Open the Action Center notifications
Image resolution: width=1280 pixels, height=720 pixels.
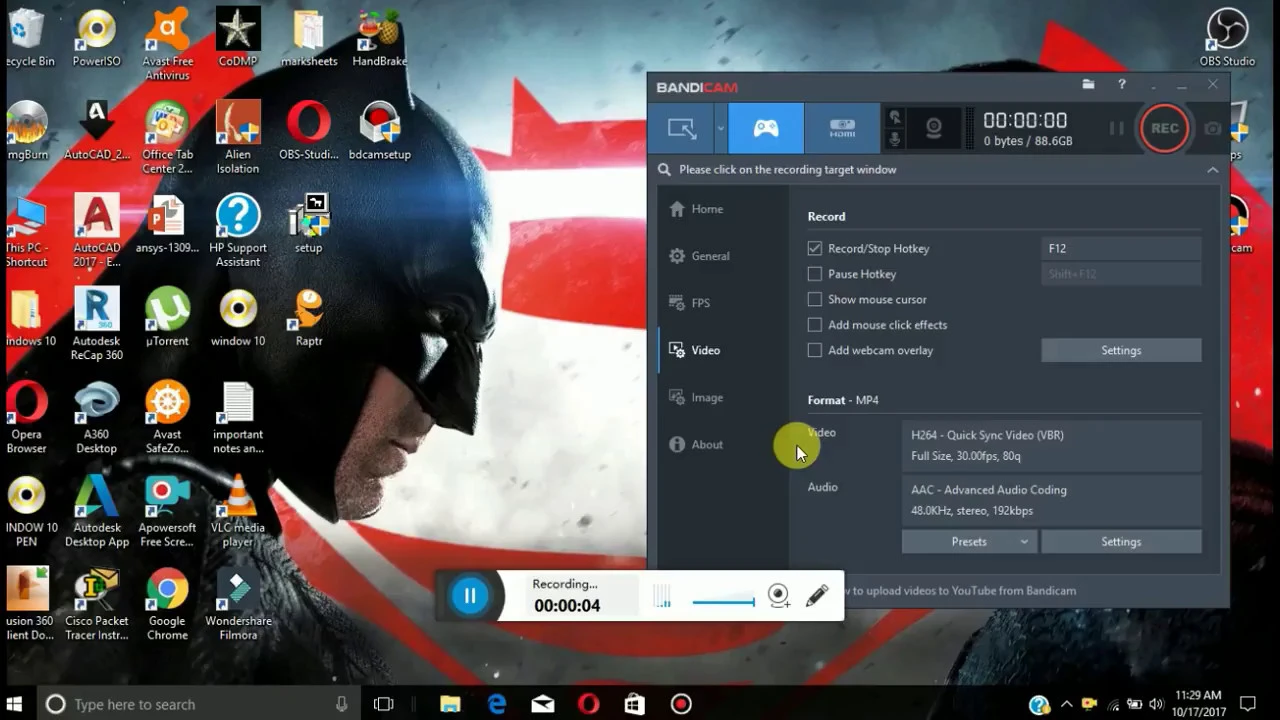(1247, 704)
